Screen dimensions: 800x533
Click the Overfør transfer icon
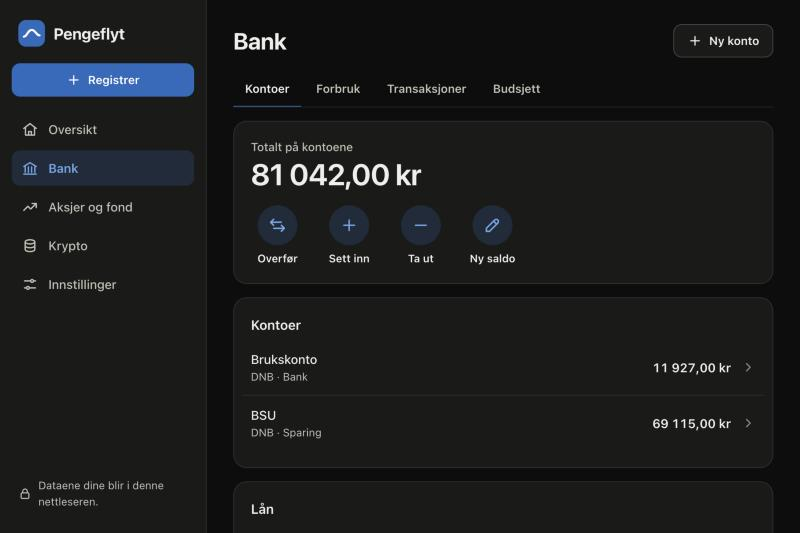coord(278,225)
